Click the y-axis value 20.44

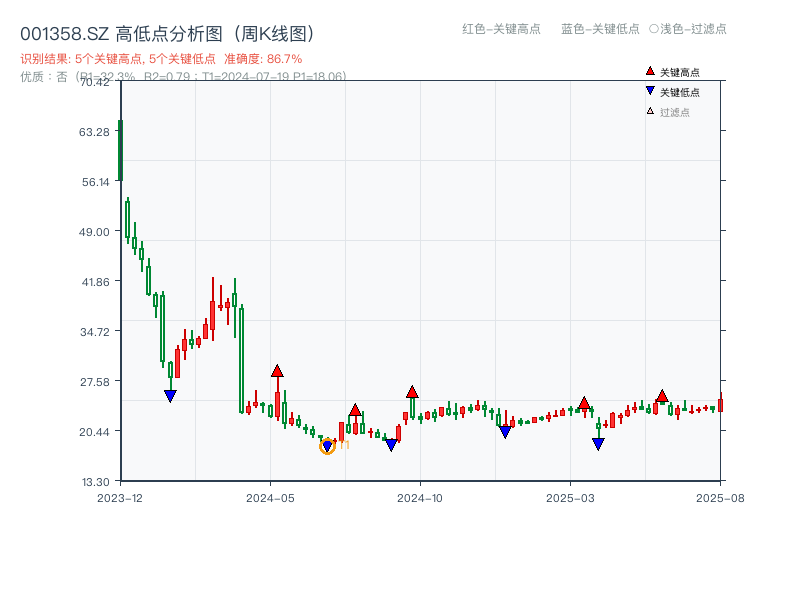tap(94, 432)
